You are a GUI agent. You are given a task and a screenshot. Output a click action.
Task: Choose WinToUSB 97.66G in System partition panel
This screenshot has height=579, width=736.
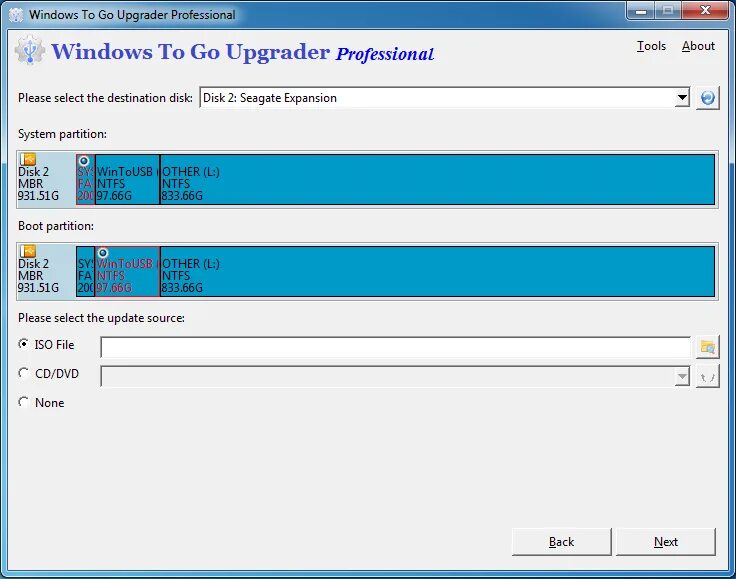point(127,180)
